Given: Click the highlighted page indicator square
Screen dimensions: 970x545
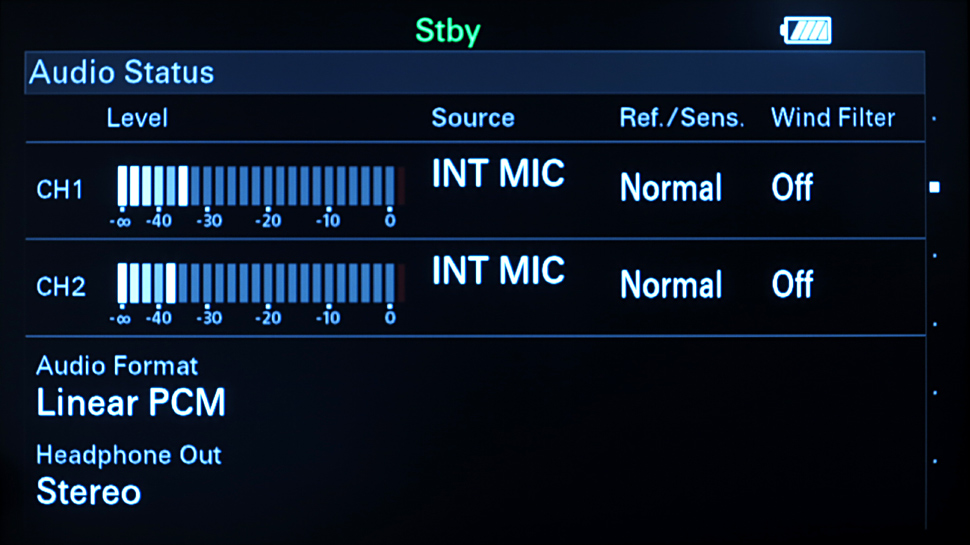Looking at the screenshot, I should pyautogui.click(x=934, y=187).
